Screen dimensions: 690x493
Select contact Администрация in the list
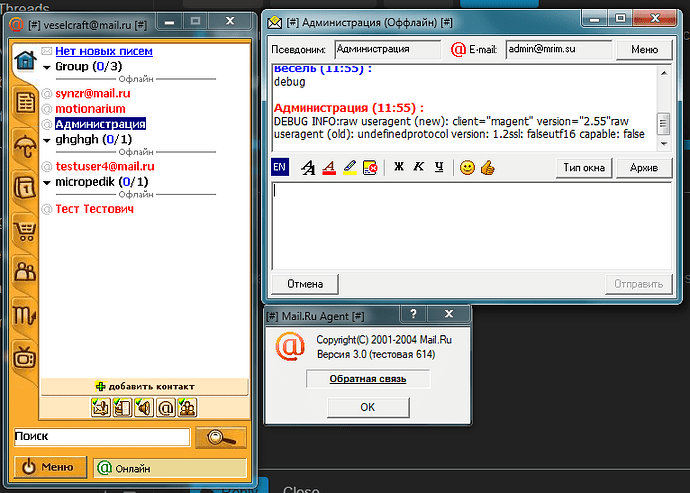(x=100, y=124)
